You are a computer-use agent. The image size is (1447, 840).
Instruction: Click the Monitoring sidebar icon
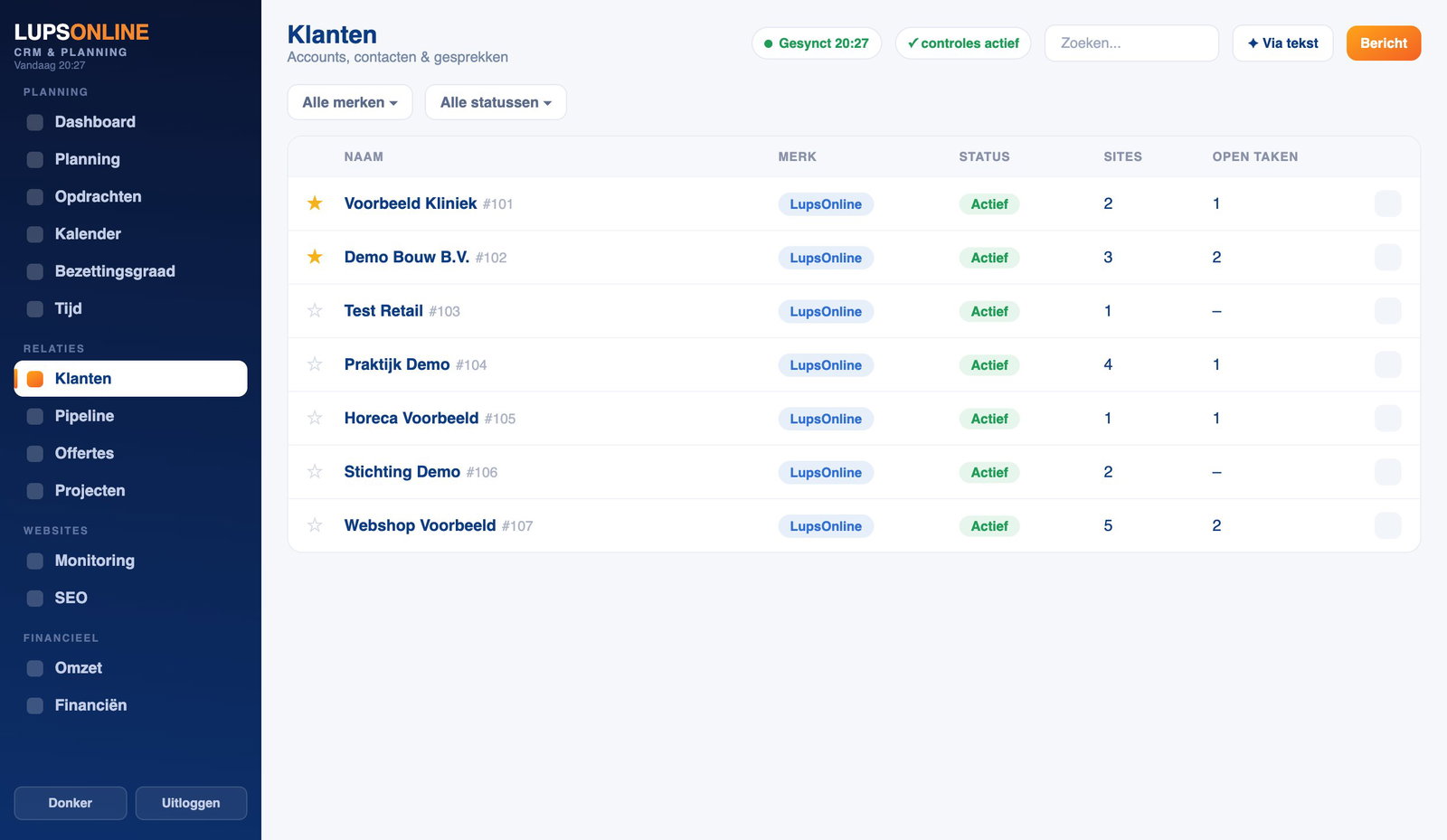pos(35,561)
